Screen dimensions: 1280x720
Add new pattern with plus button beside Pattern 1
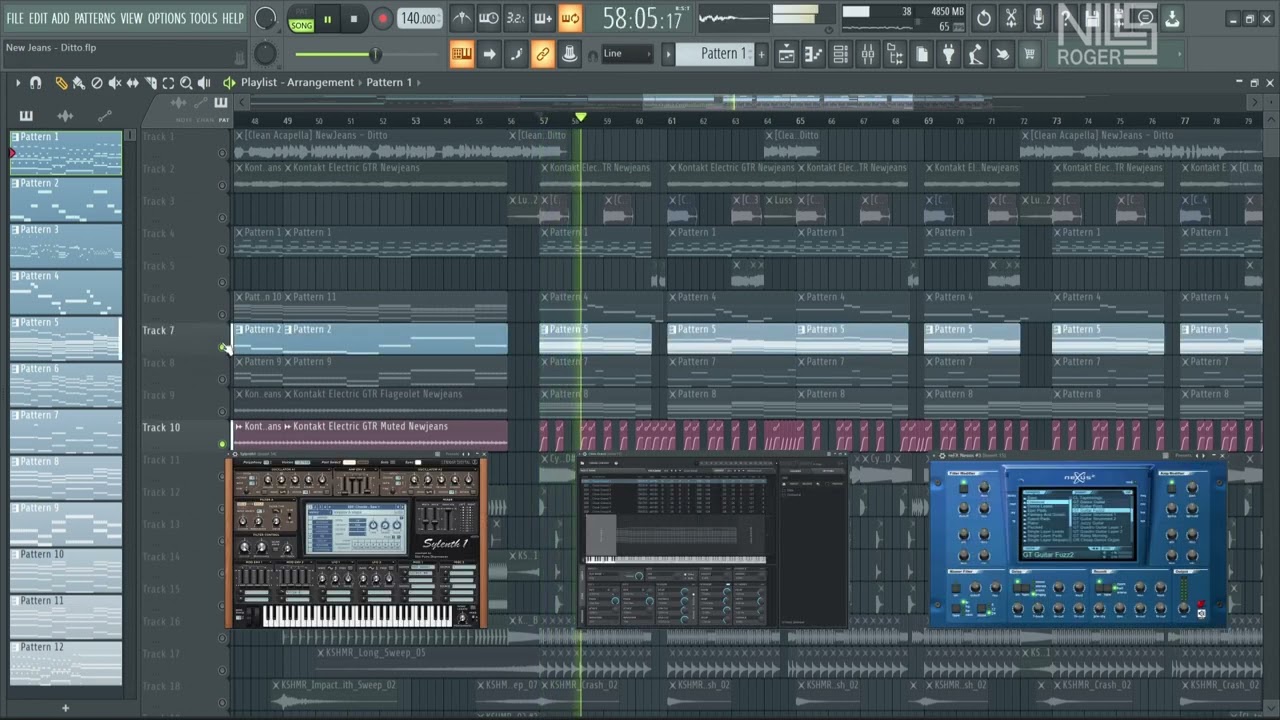(762, 54)
